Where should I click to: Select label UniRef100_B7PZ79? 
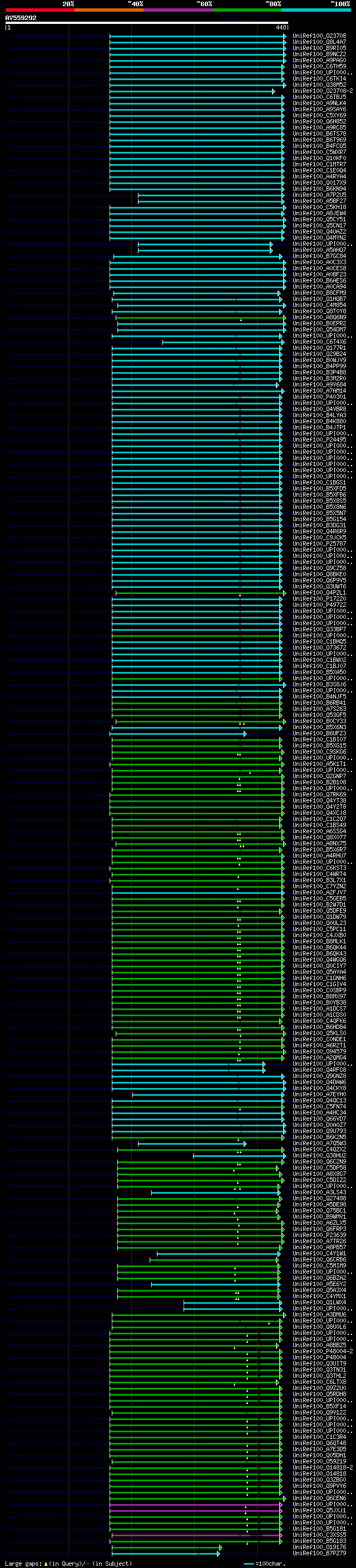tap(319, 1554)
